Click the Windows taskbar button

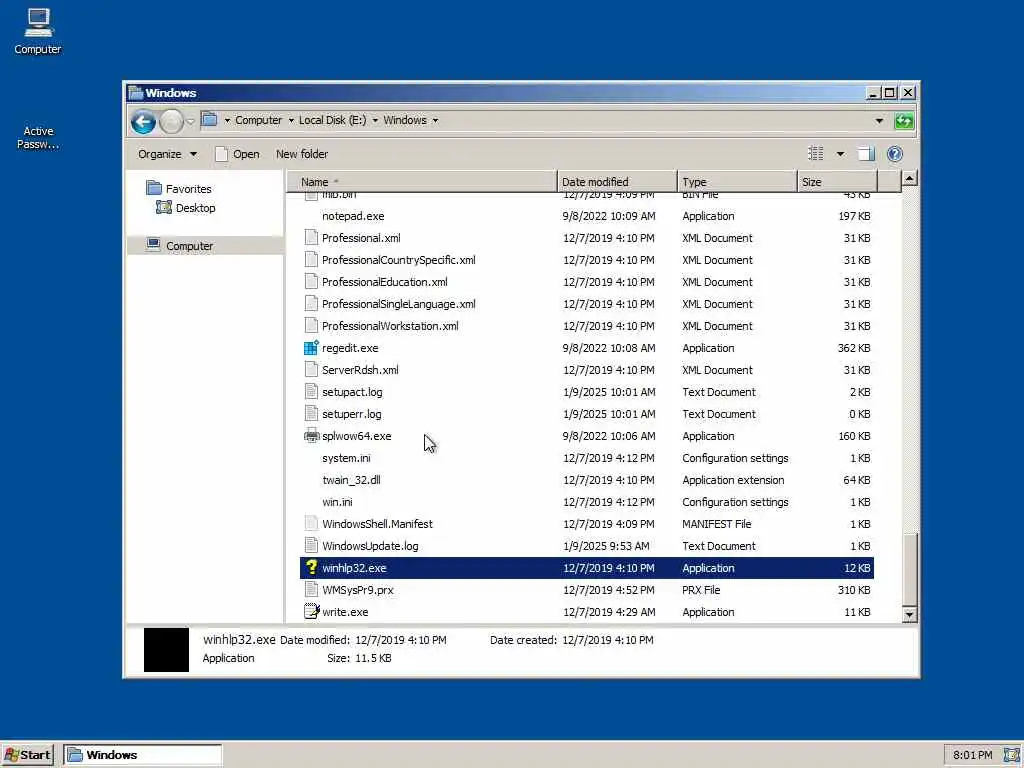coord(143,755)
